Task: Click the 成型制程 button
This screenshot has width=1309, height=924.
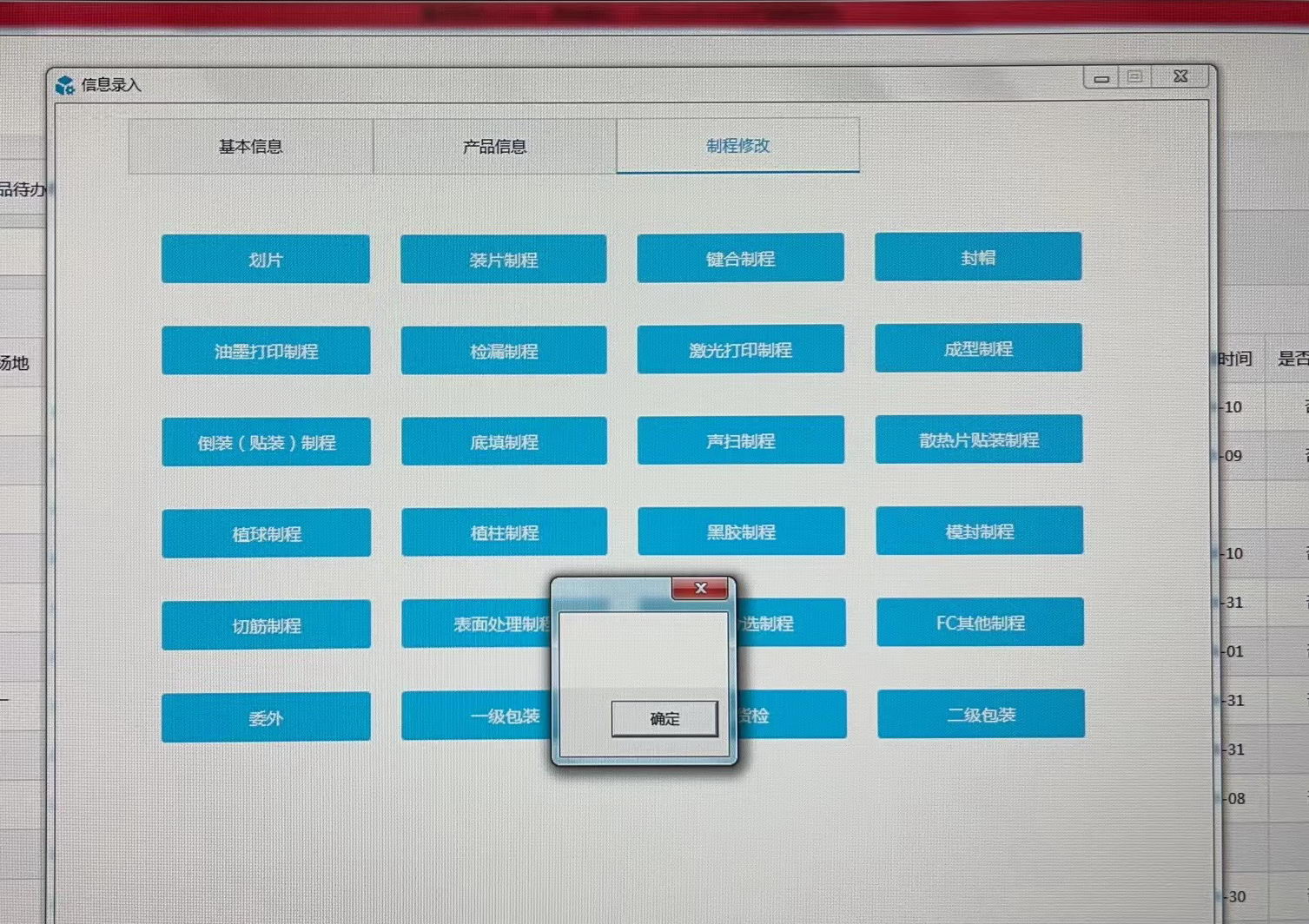Action: 979,348
